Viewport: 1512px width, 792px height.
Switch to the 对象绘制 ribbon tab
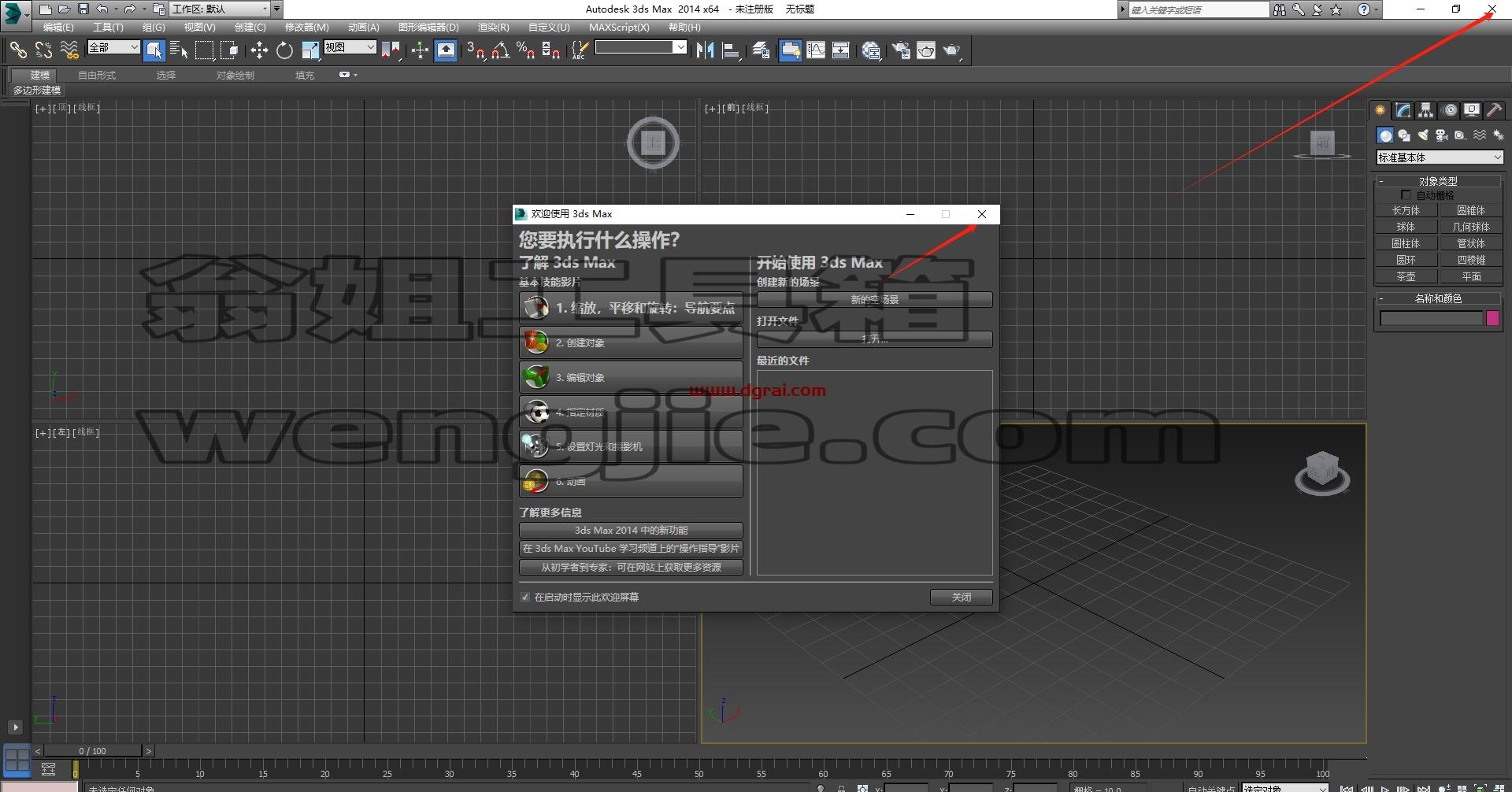pos(235,76)
